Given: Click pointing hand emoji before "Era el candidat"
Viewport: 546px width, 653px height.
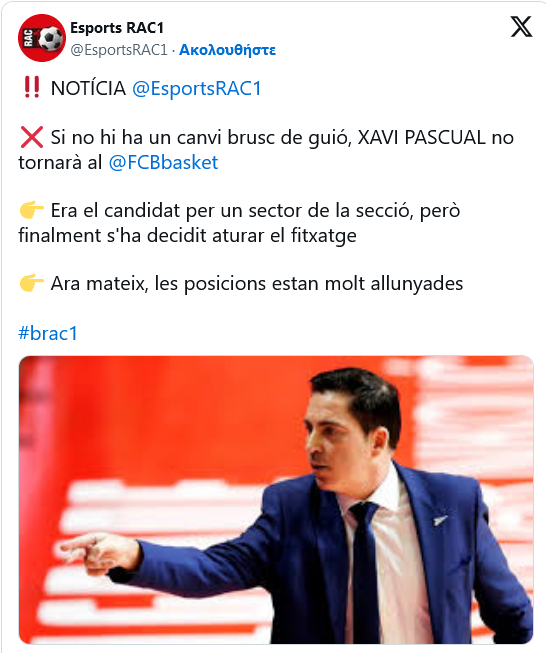Looking at the screenshot, I should pos(32,210).
